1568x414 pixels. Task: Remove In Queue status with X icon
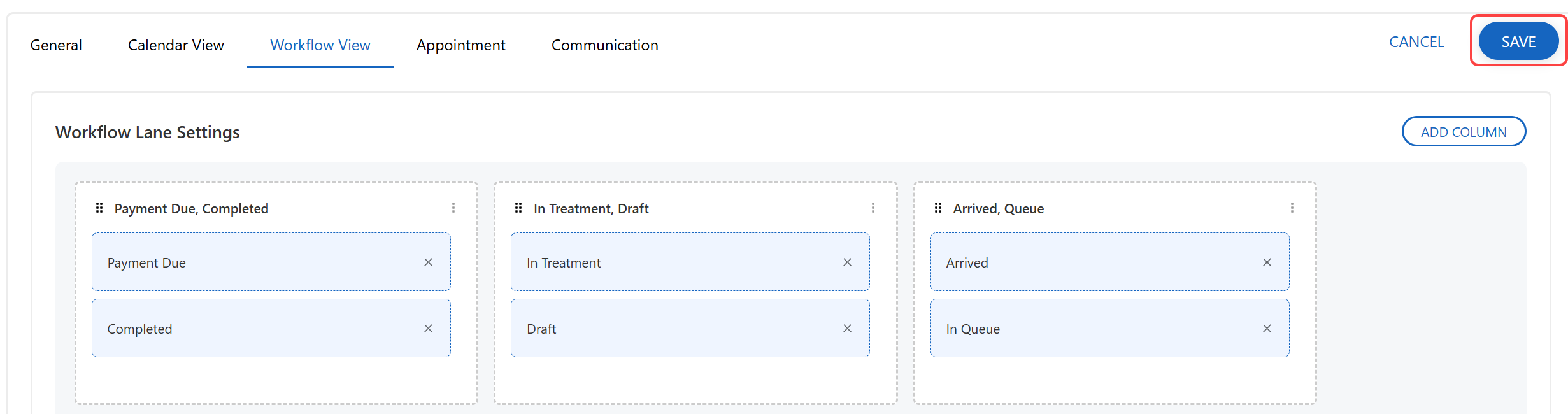(x=1267, y=329)
